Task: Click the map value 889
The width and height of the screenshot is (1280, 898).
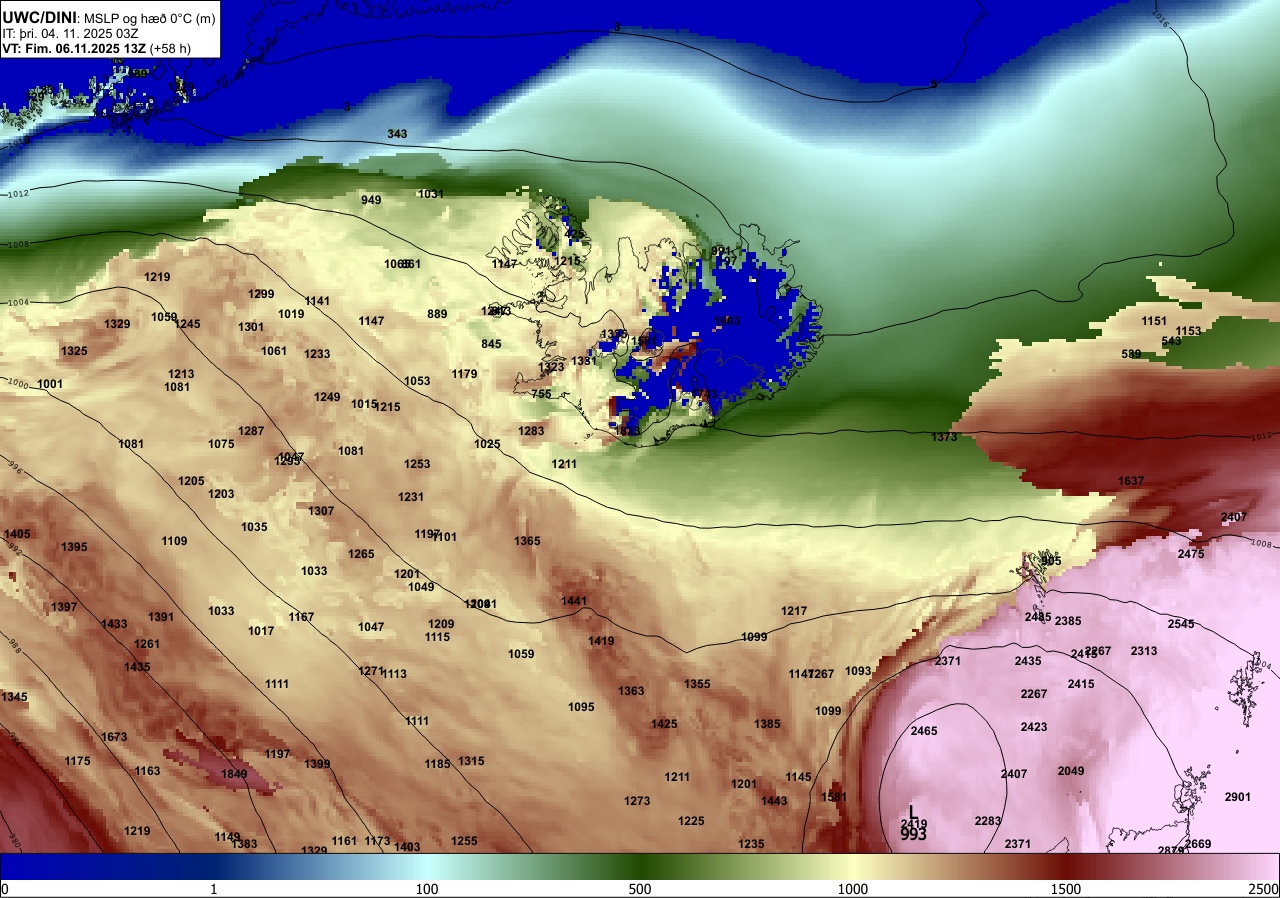Action: 437,314
